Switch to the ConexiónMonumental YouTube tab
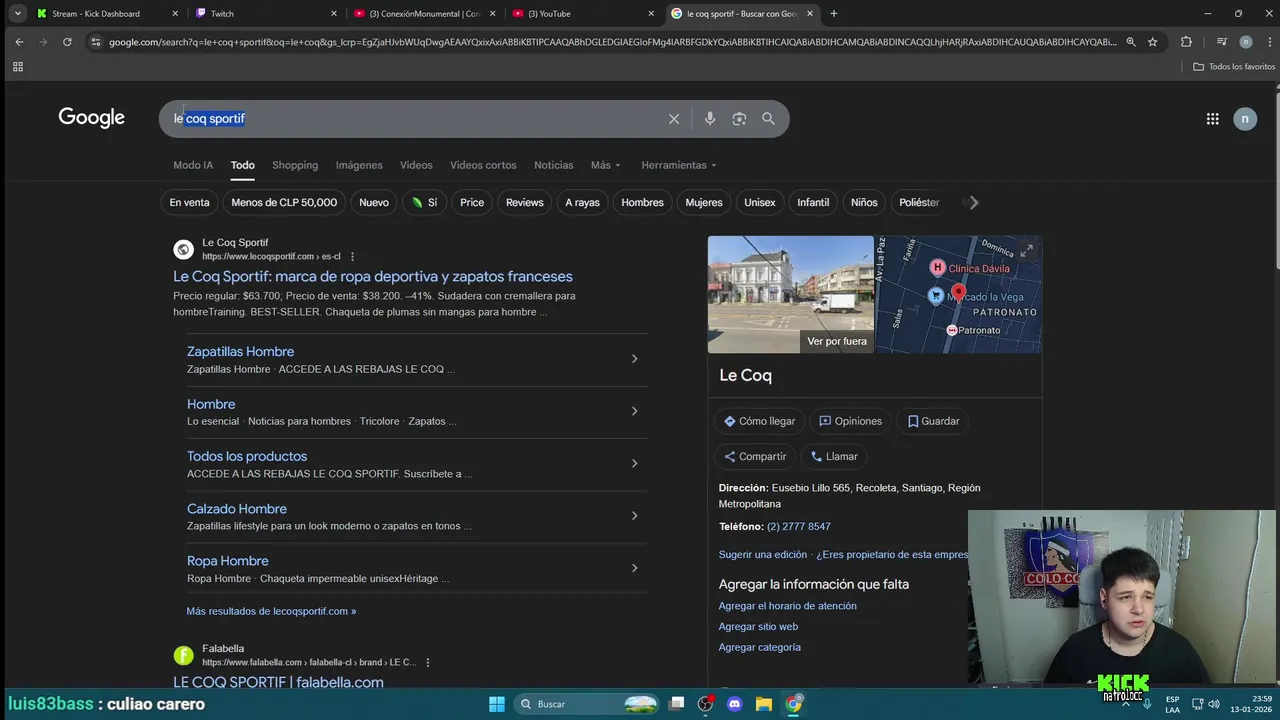This screenshot has width=1280, height=720. 425,14
